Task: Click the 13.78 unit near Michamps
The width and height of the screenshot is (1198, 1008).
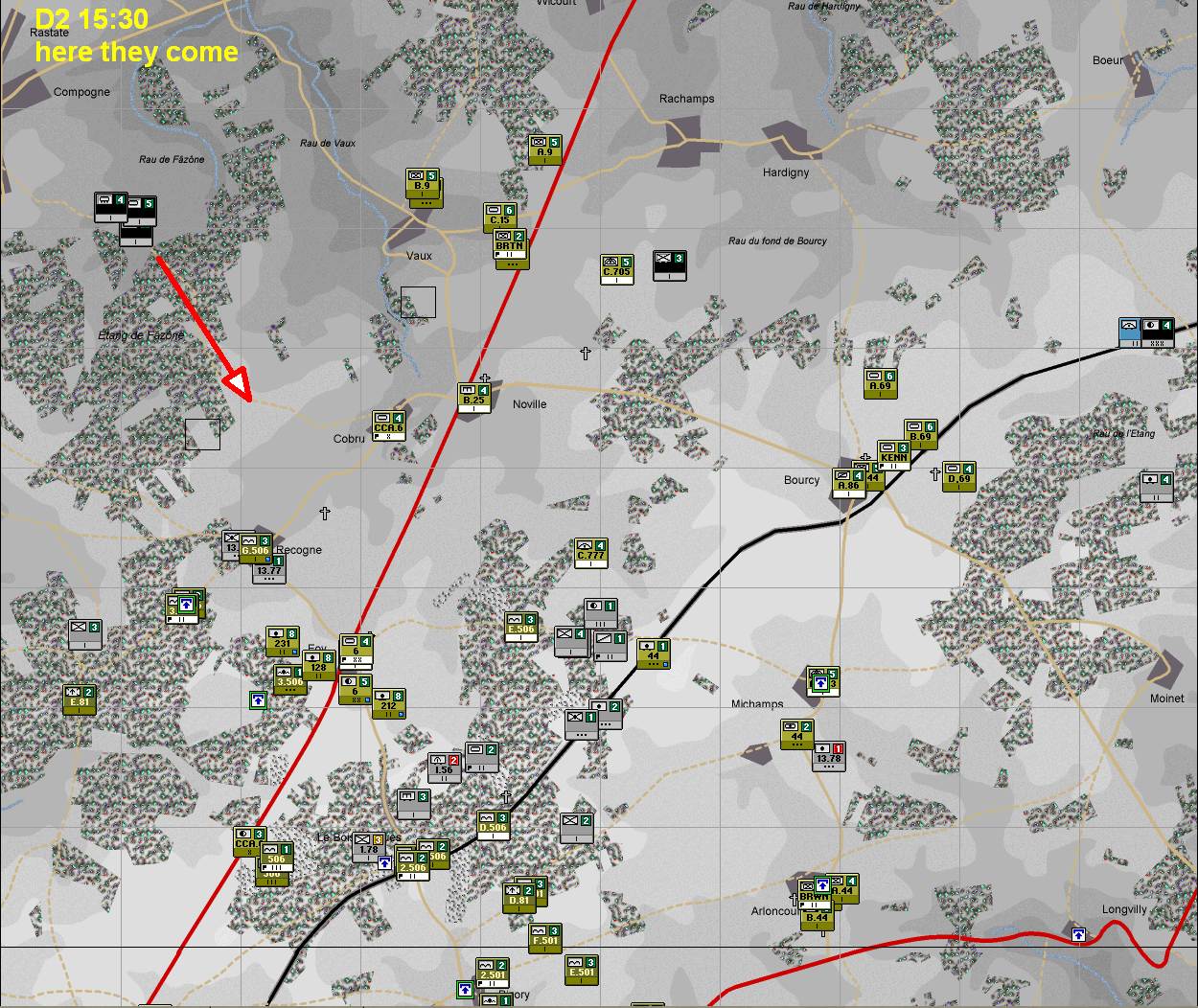Action: (828, 756)
